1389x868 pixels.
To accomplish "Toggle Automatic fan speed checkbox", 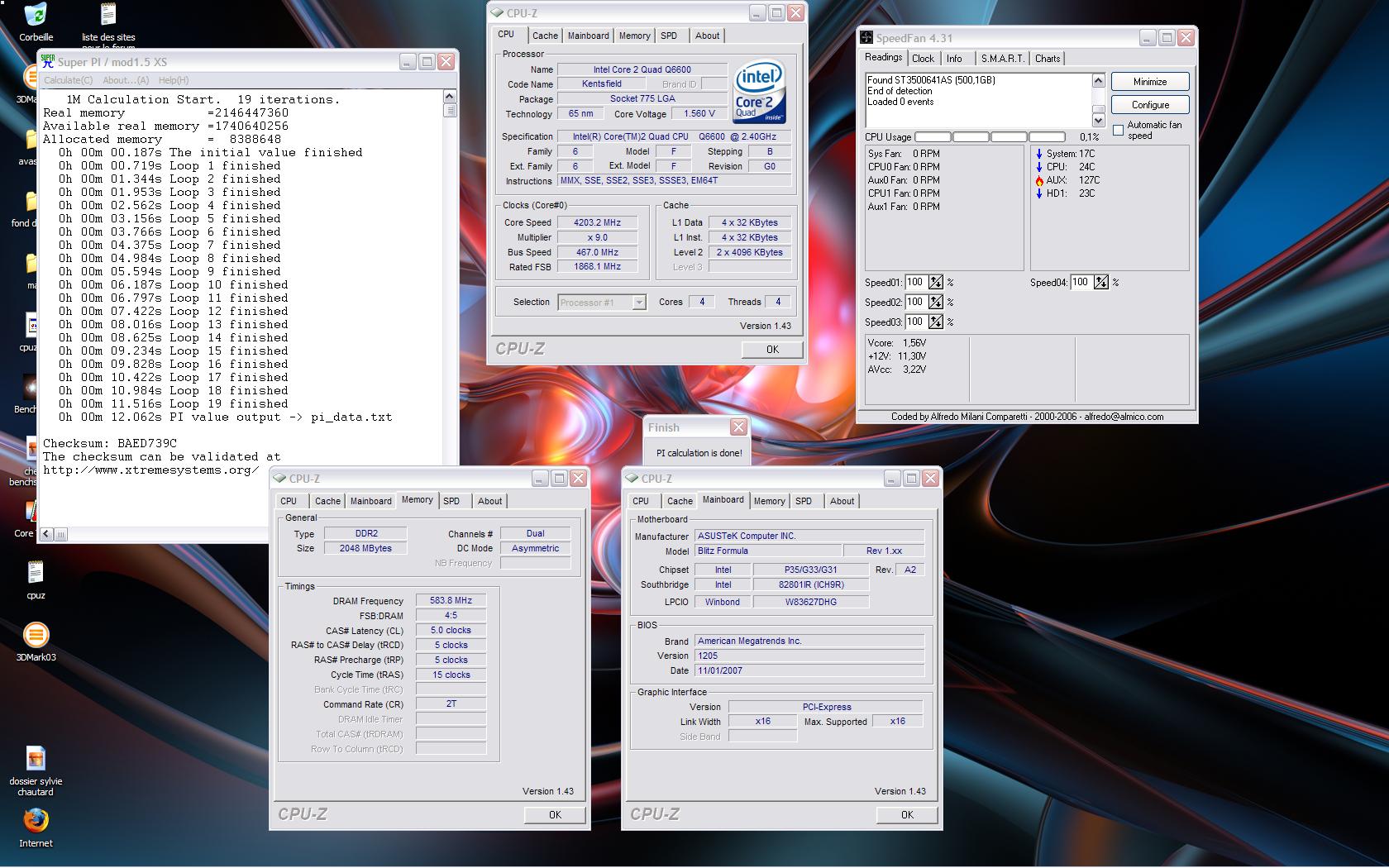I will pos(1119,131).
